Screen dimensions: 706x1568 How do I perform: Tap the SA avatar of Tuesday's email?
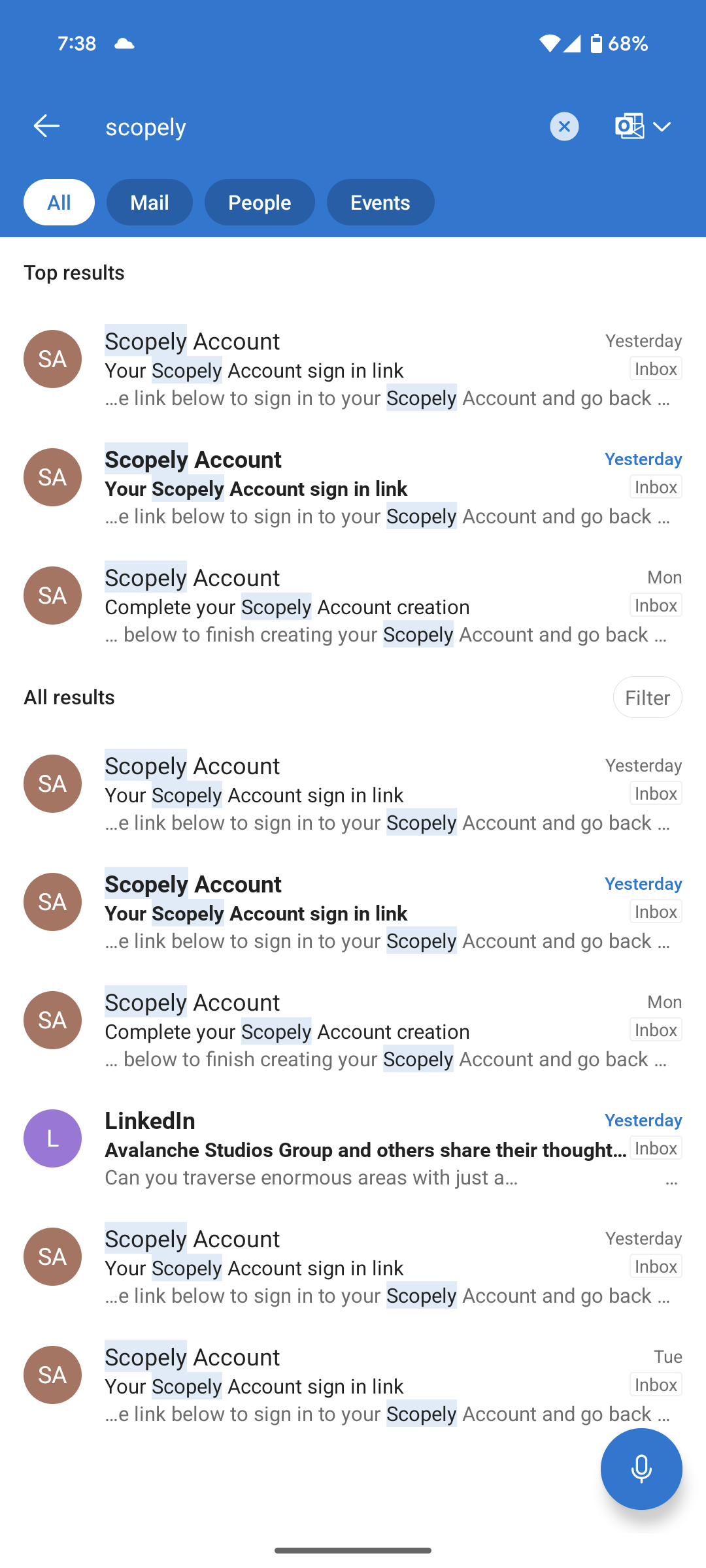point(52,1375)
